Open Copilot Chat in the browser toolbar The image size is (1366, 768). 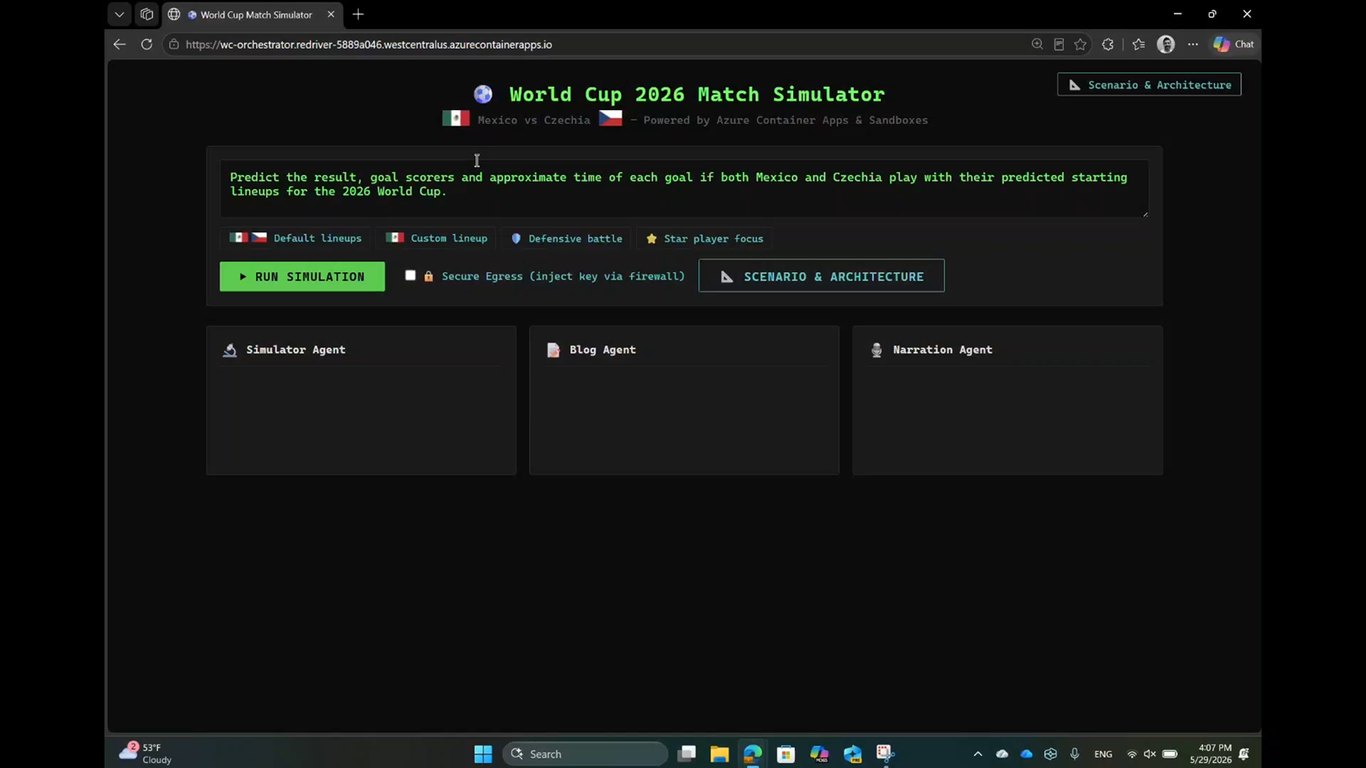(1233, 44)
